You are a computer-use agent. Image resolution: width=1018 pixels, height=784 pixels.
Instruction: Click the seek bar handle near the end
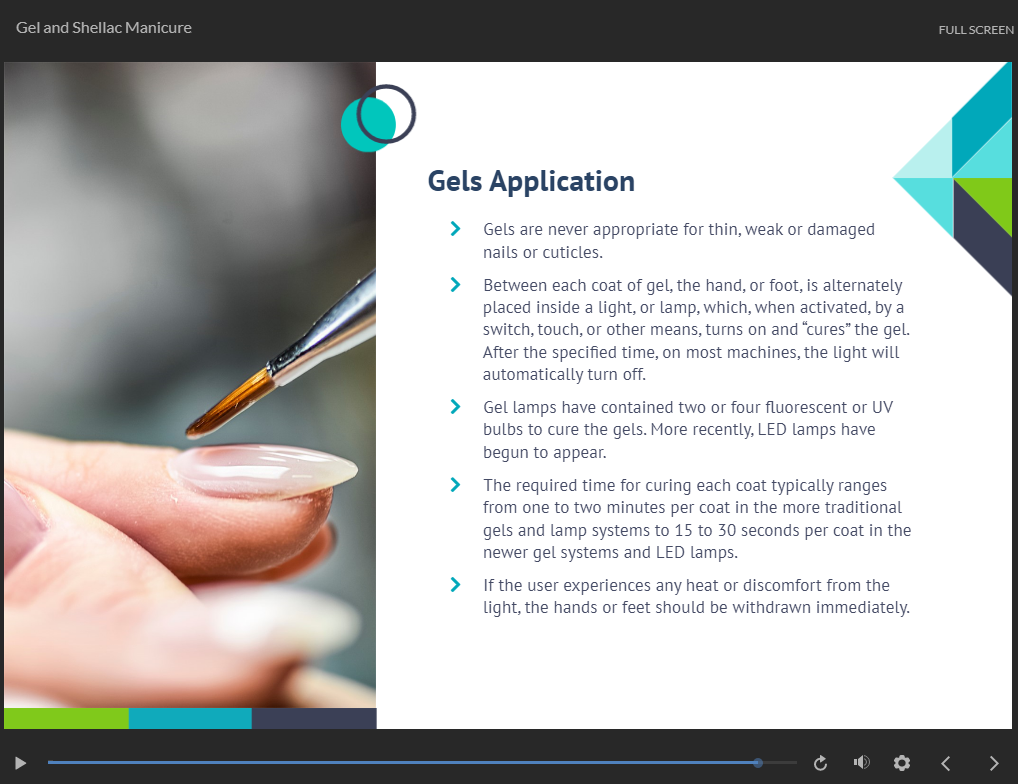click(758, 763)
